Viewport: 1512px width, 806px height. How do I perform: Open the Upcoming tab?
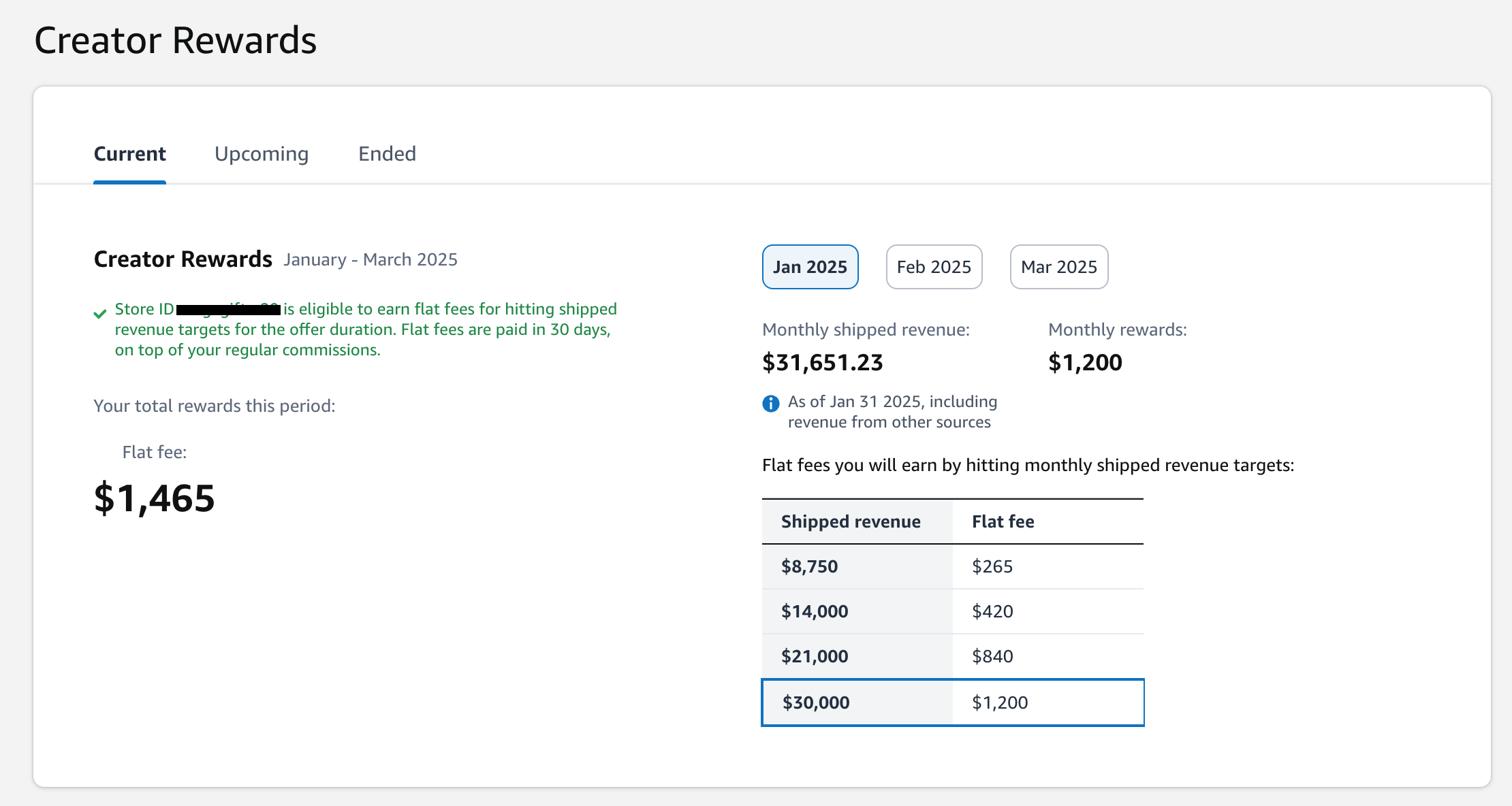[x=262, y=154]
